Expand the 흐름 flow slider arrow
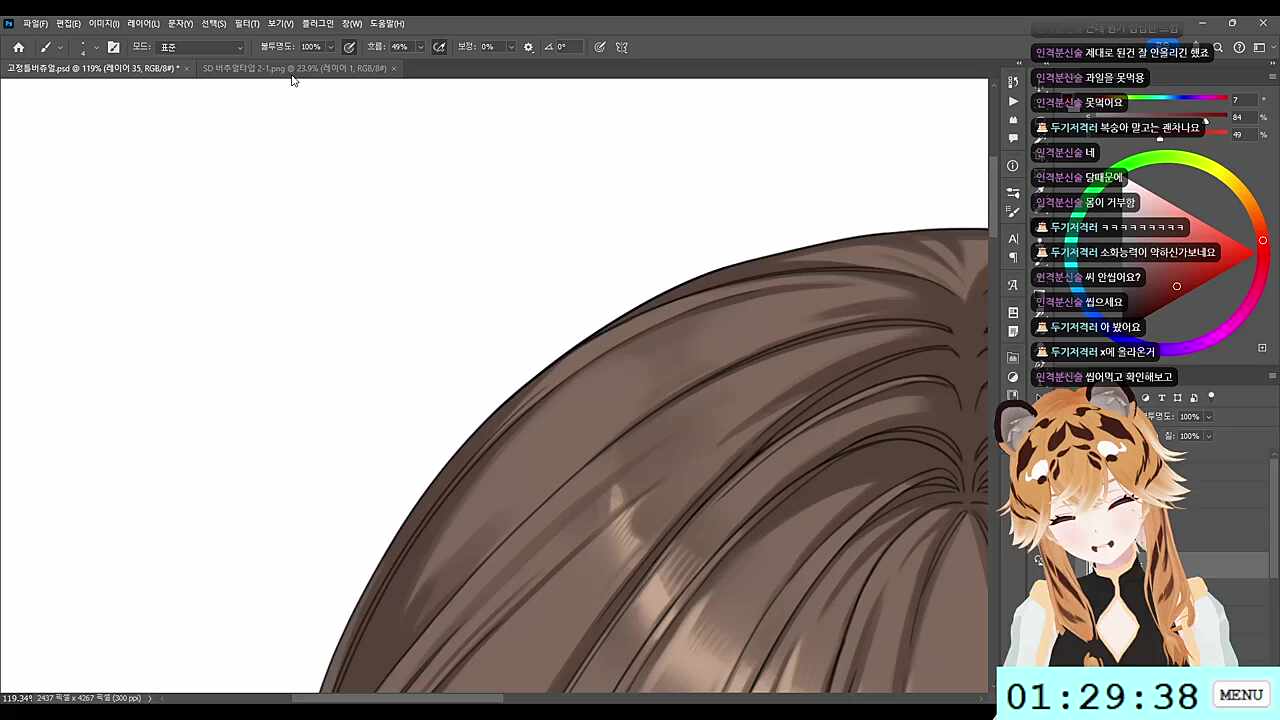Image resolution: width=1280 pixels, height=720 pixels. 420,47
